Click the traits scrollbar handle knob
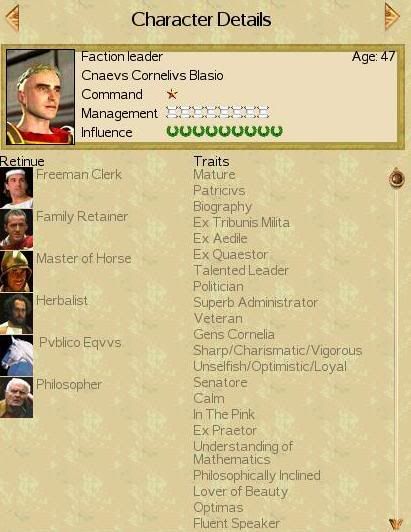The image size is (411, 532). [396, 178]
